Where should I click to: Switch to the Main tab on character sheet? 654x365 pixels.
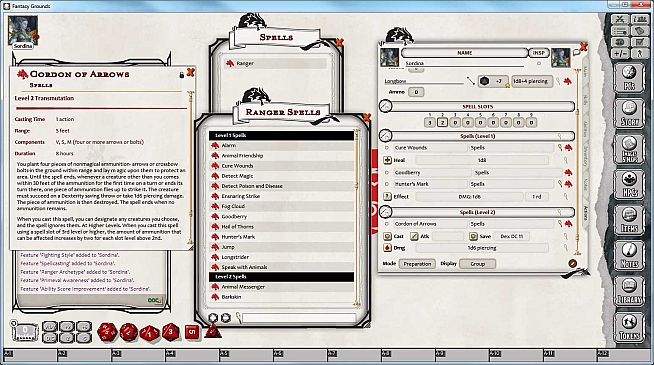tap(585, 70)
